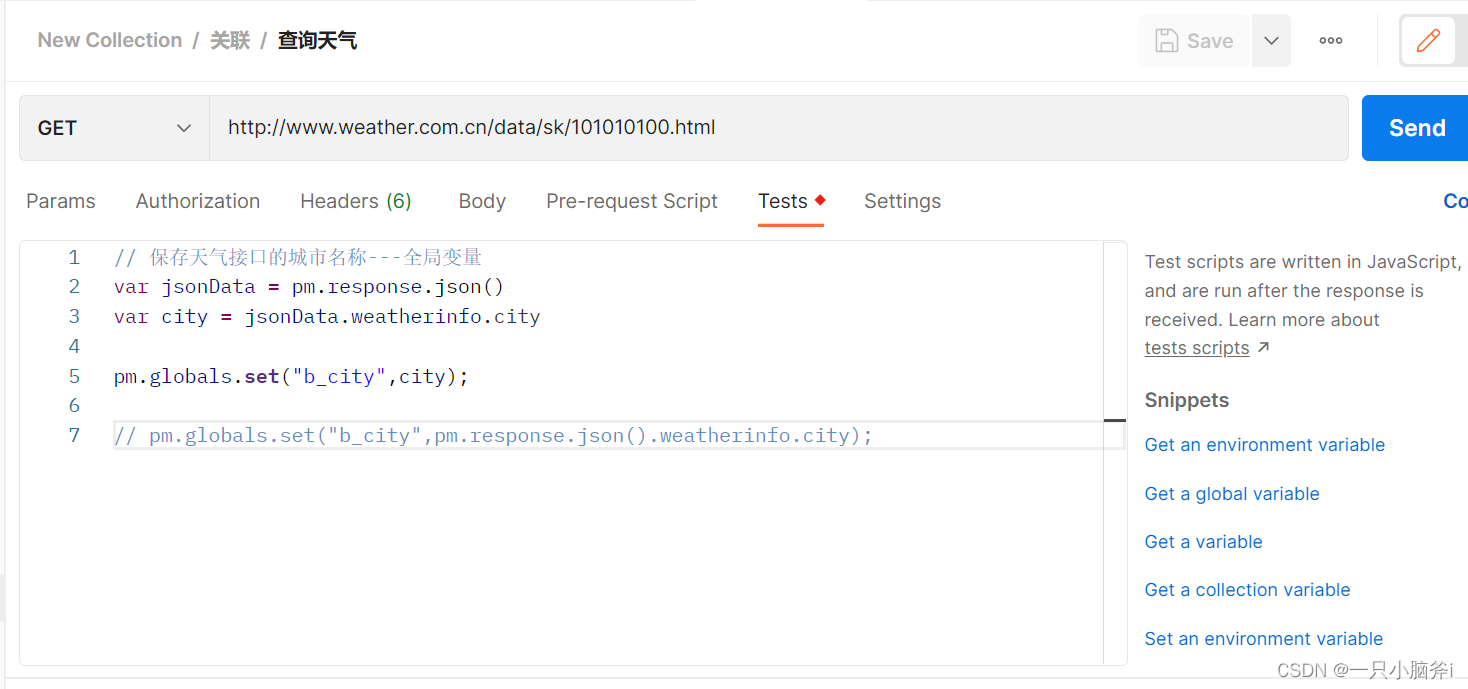Click the '关联' folder in the breadcrumb
Viewport: 1468px width, 689px height.
(230, 41)
